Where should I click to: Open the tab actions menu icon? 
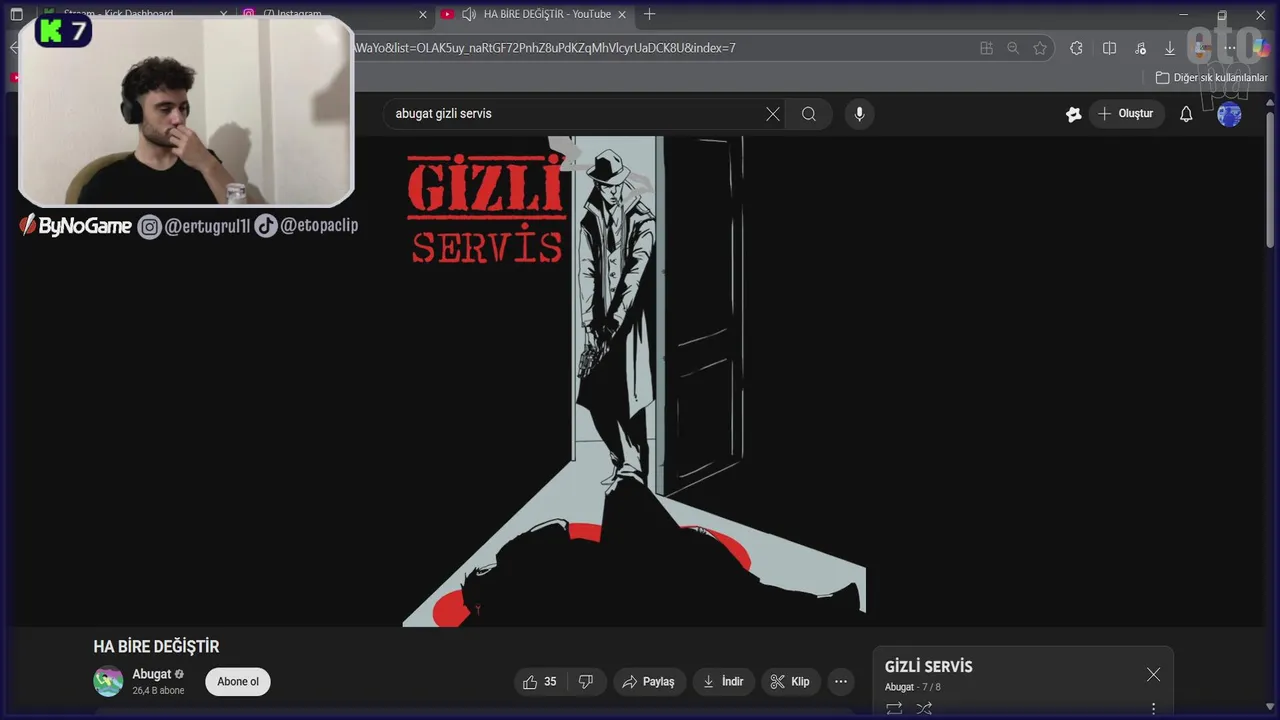[x=16, y=15]
